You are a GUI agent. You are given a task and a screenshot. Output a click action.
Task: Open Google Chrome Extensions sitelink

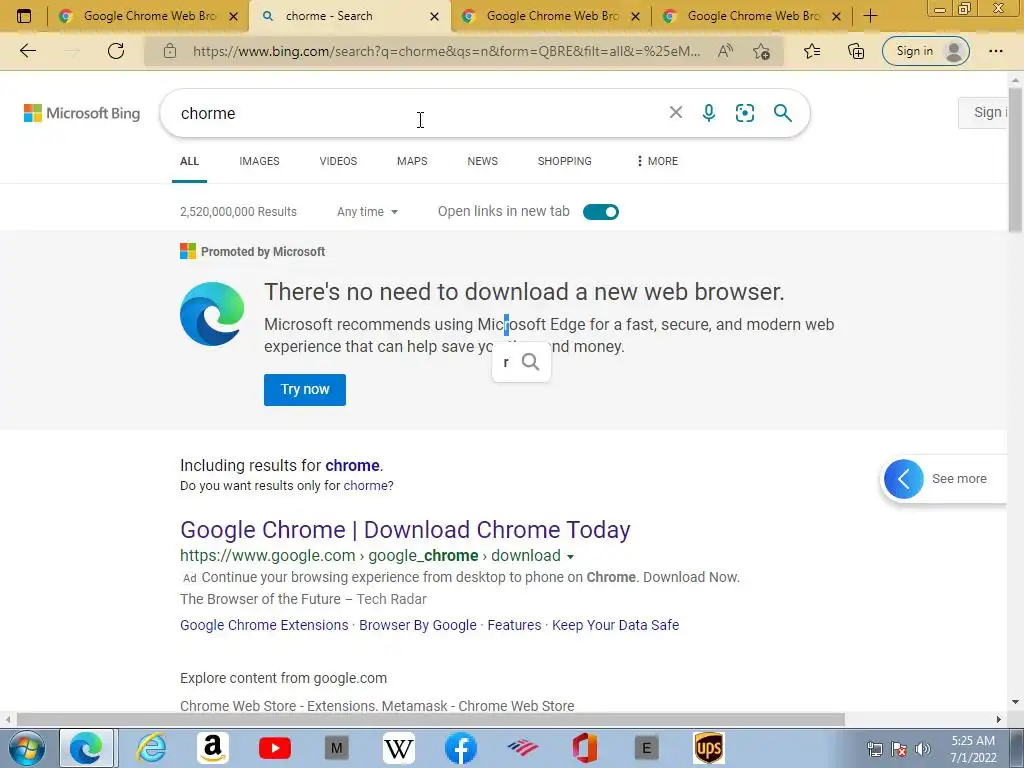[x=264, y=625]
